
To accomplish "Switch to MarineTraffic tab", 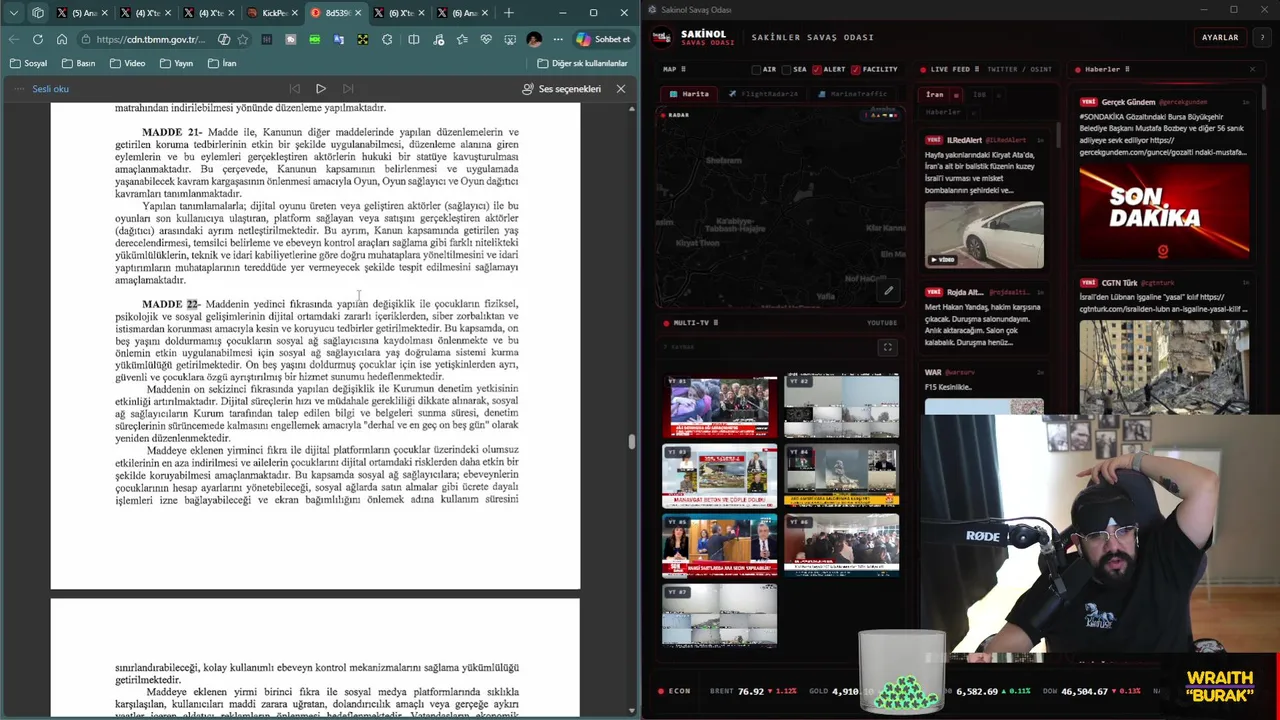I will click(853, 94).
